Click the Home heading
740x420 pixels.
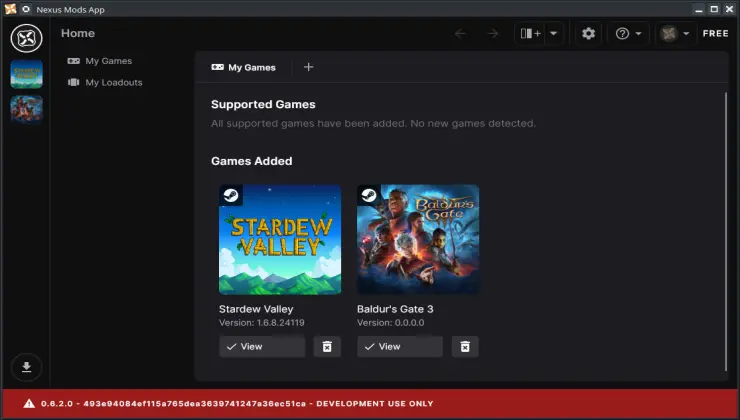(78, 34)
